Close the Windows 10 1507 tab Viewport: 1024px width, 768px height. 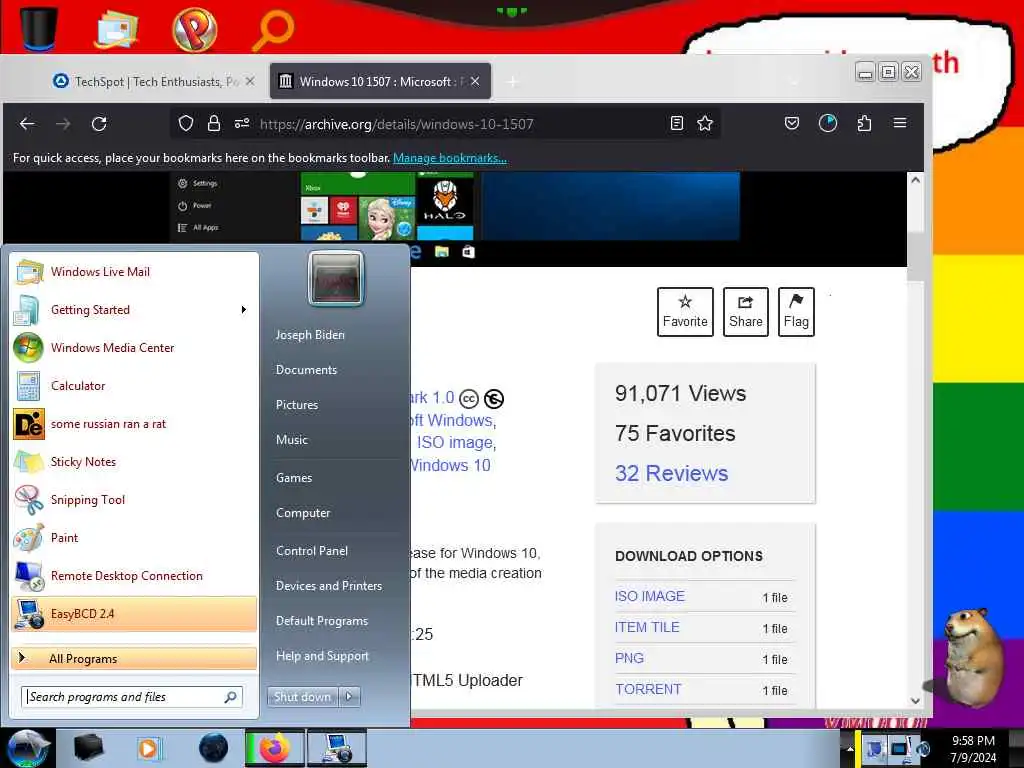(475, 81)
